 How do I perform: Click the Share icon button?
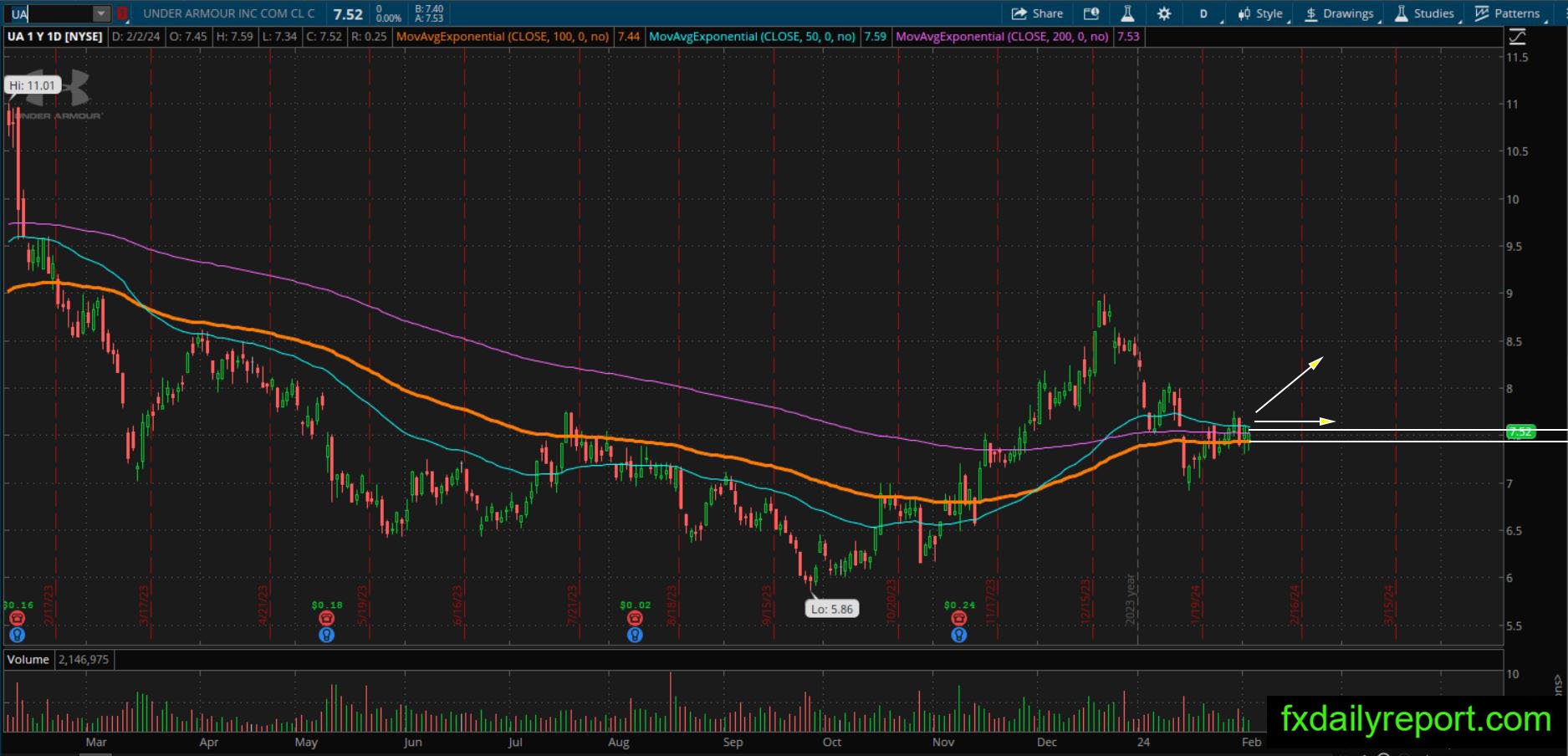1037,13
